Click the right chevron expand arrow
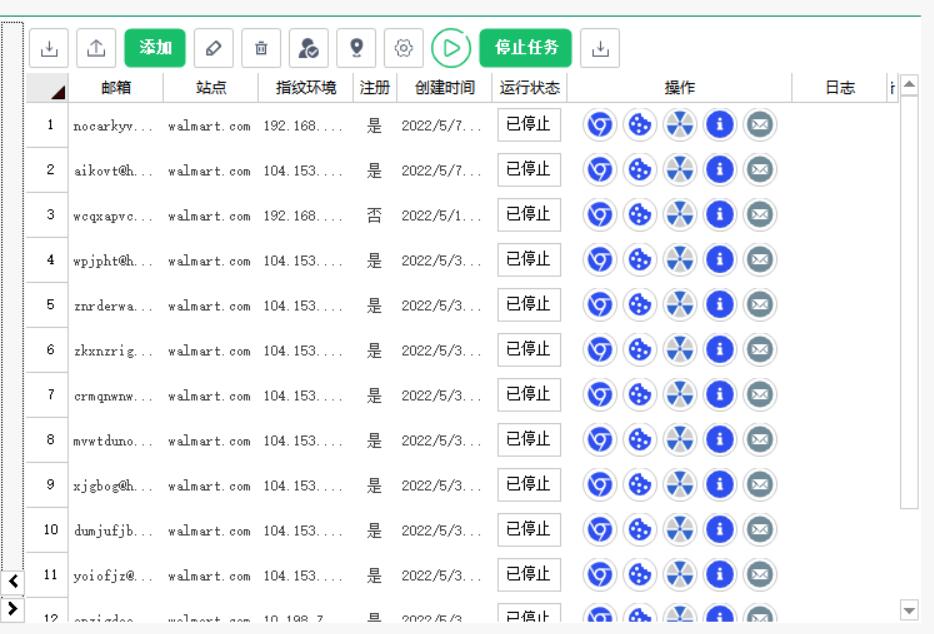Viewport: 934px width, 634px height. click(13, 609)
